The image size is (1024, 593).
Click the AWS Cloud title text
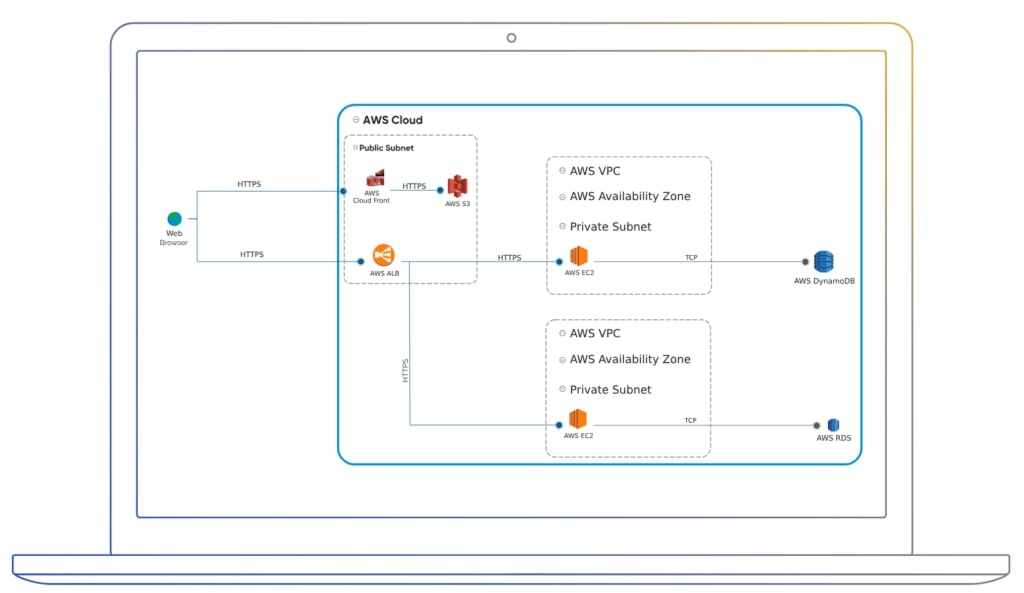click(393, 119)
